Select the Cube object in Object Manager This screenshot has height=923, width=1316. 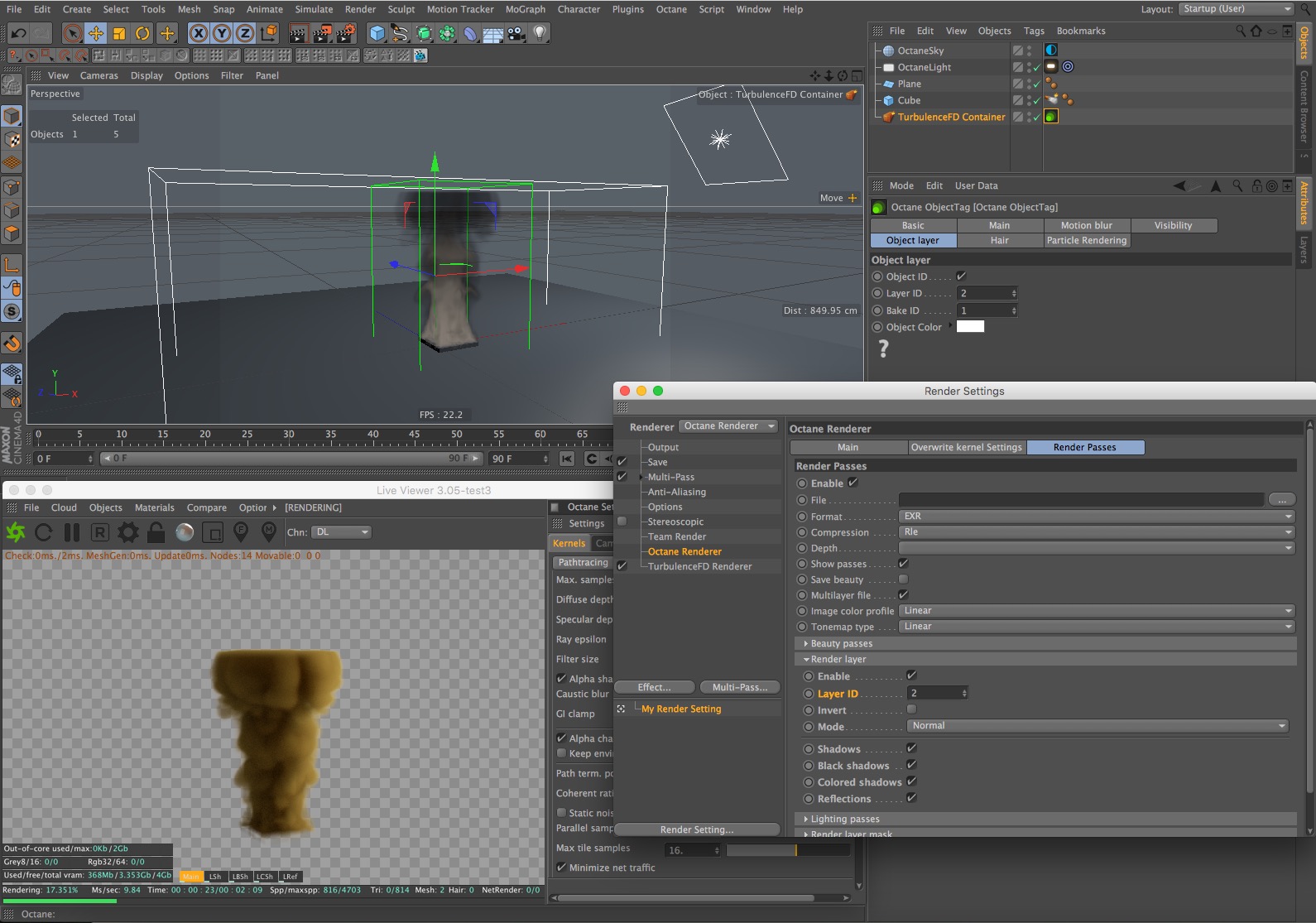point(909,100)
